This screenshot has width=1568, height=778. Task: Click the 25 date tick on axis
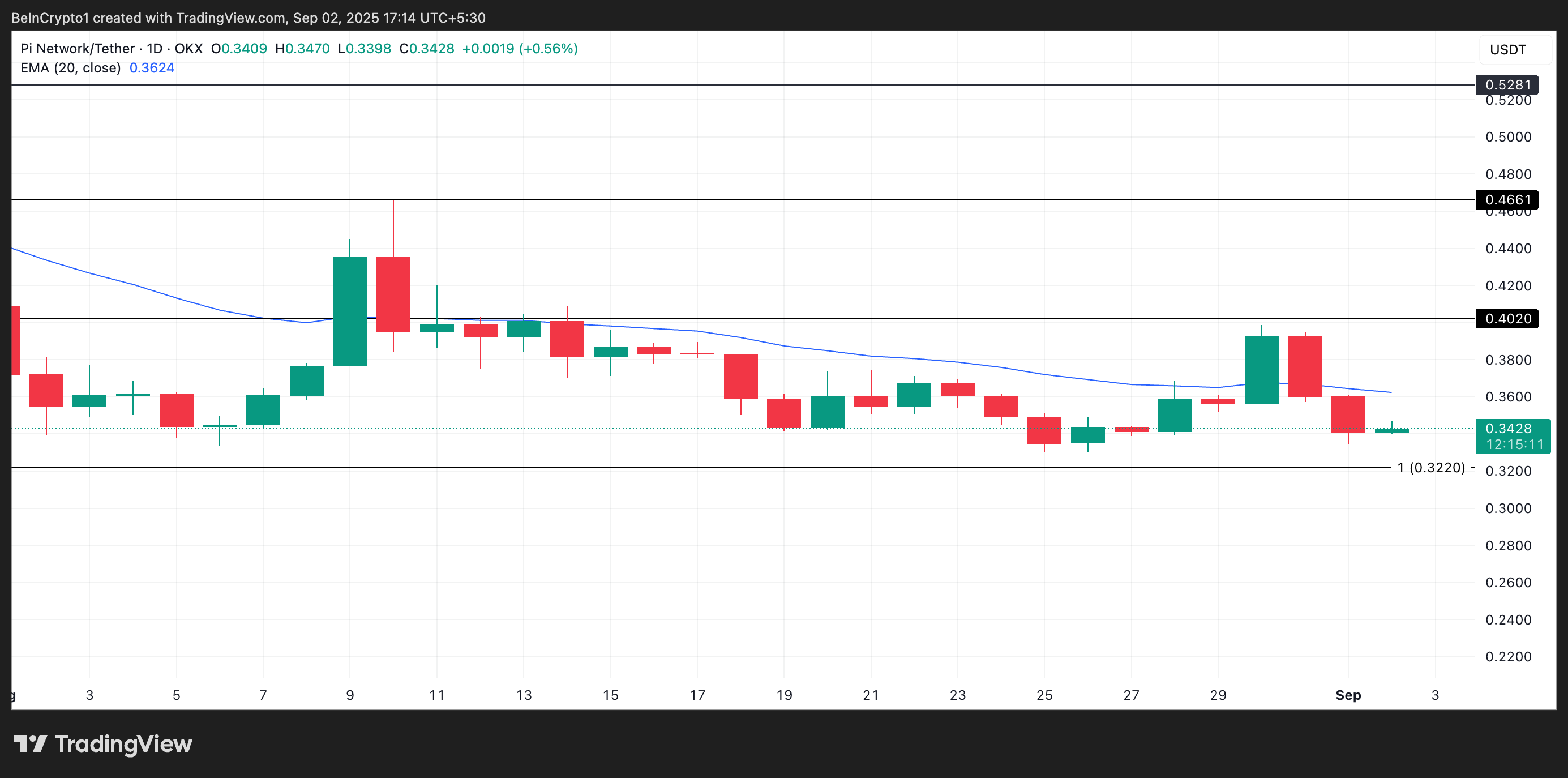pyautogui.click(x=1044, y=695)
